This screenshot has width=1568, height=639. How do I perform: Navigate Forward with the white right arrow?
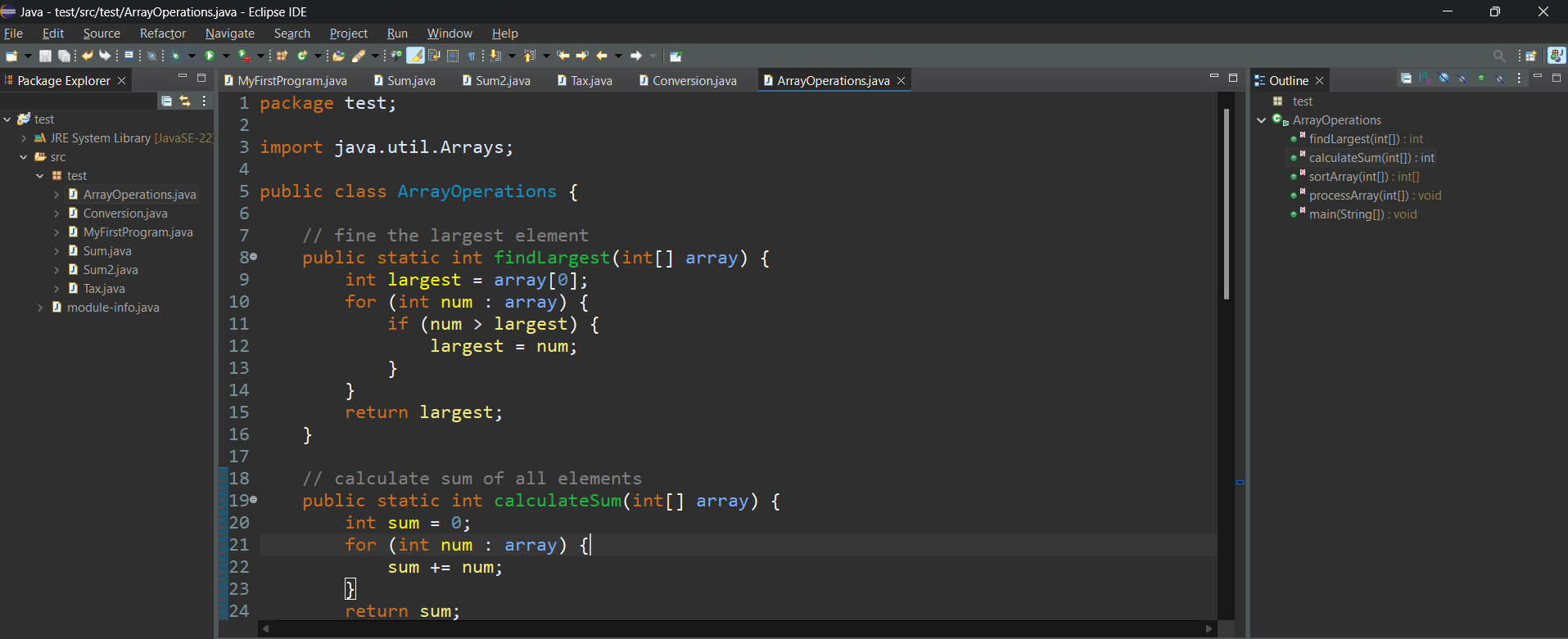636,56
